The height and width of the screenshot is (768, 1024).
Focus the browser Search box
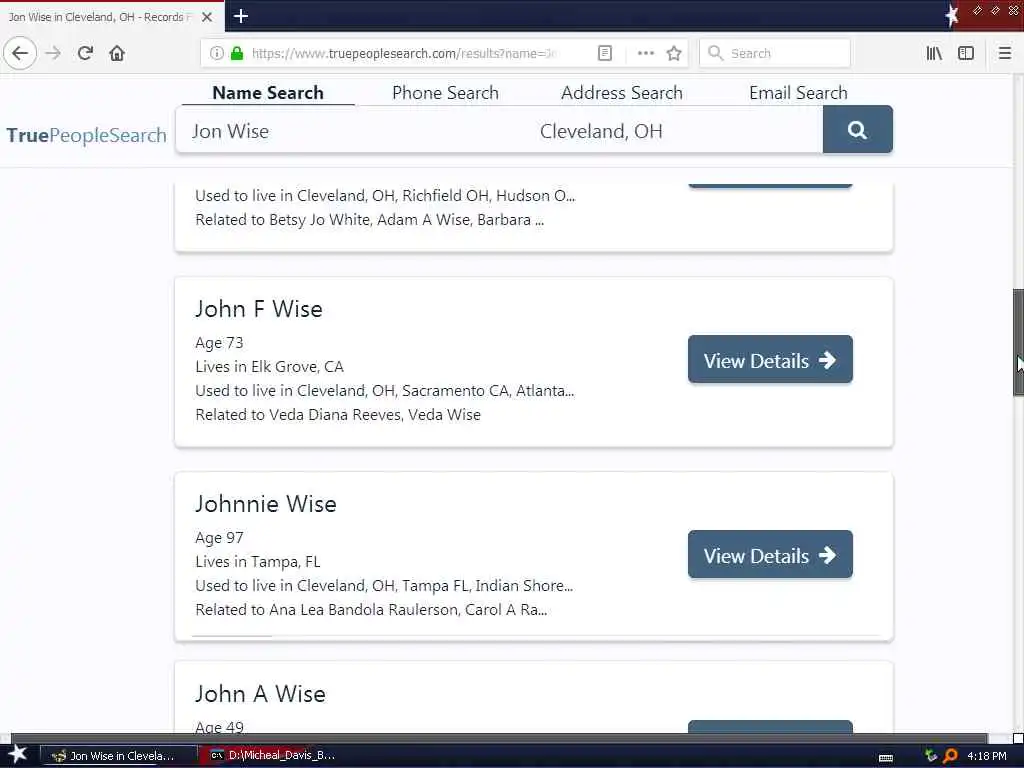coord(775,53)
